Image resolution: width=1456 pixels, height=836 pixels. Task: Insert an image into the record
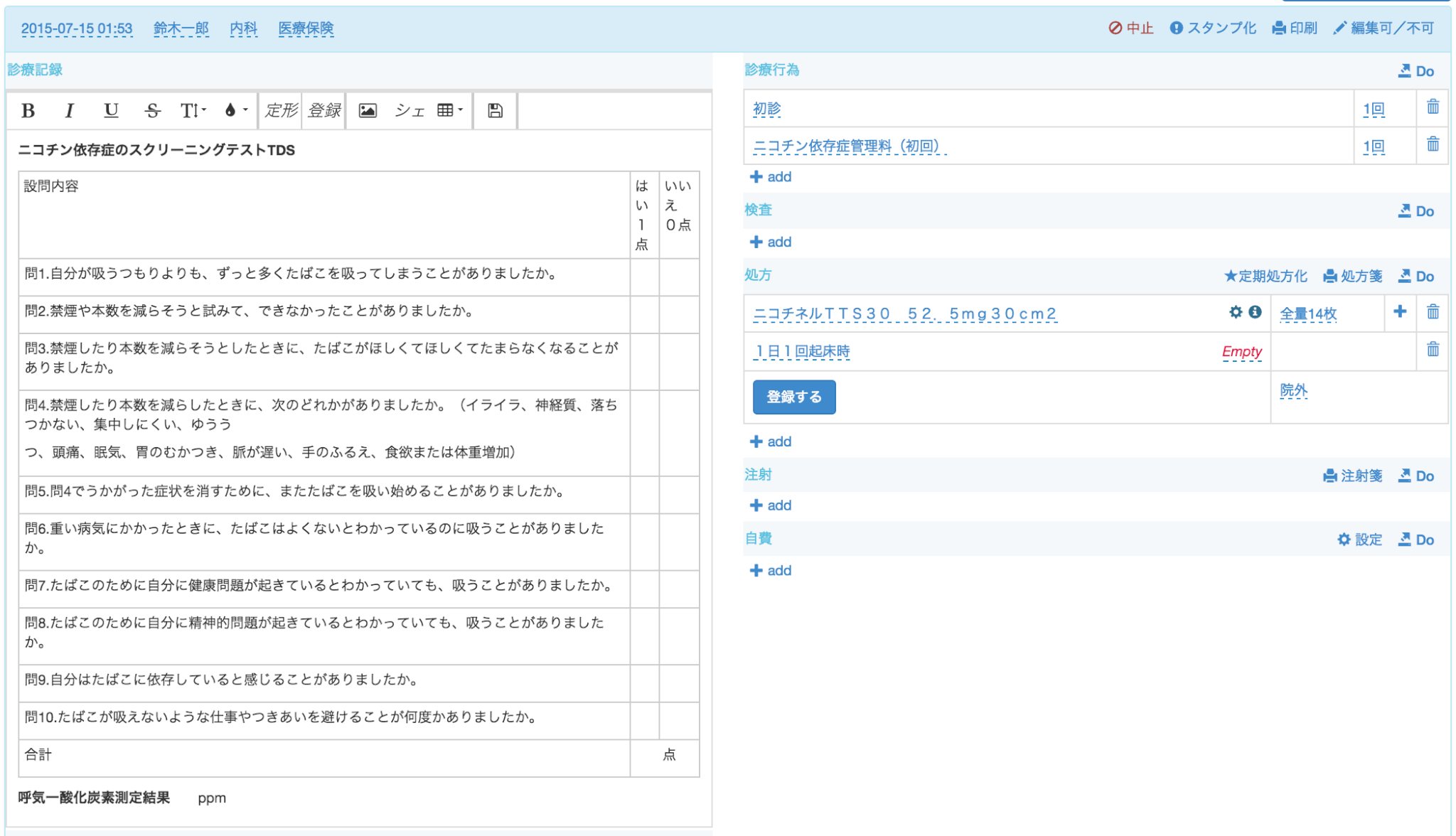[x=368, y=110]
